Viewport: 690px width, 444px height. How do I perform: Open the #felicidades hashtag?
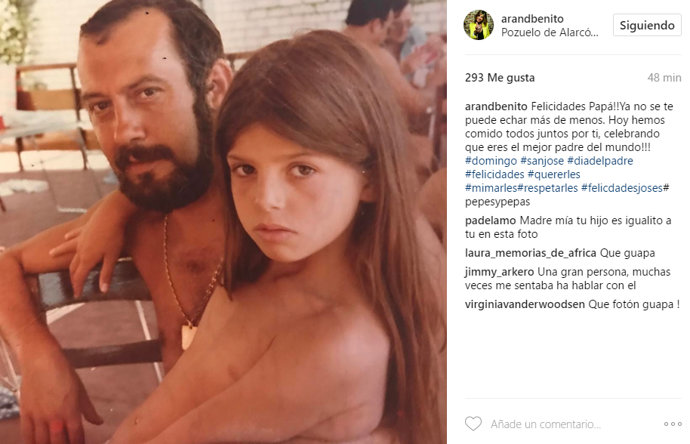[x=495, y=175]
